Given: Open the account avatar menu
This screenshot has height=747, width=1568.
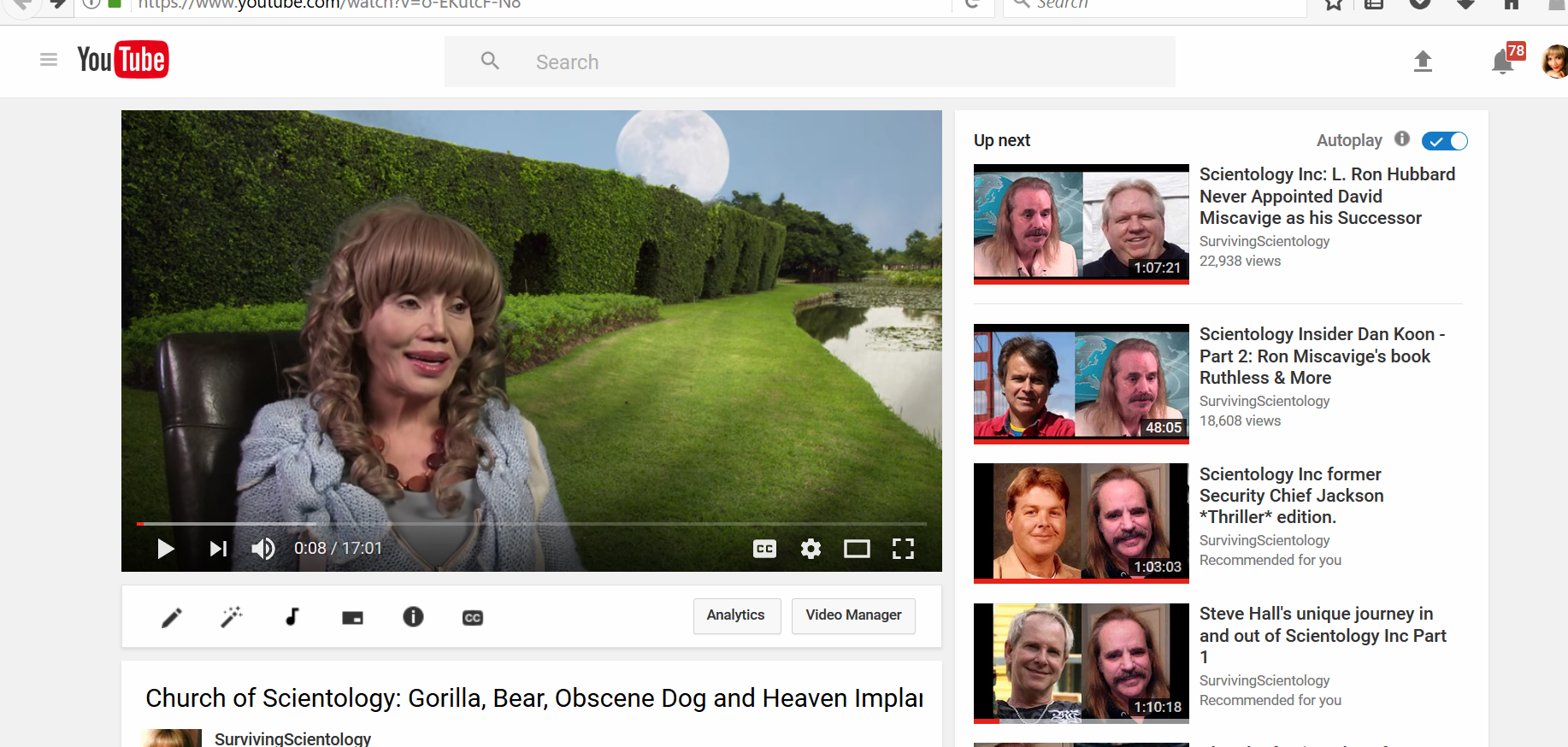Looking at the screenshot, I should (1555, 62).
